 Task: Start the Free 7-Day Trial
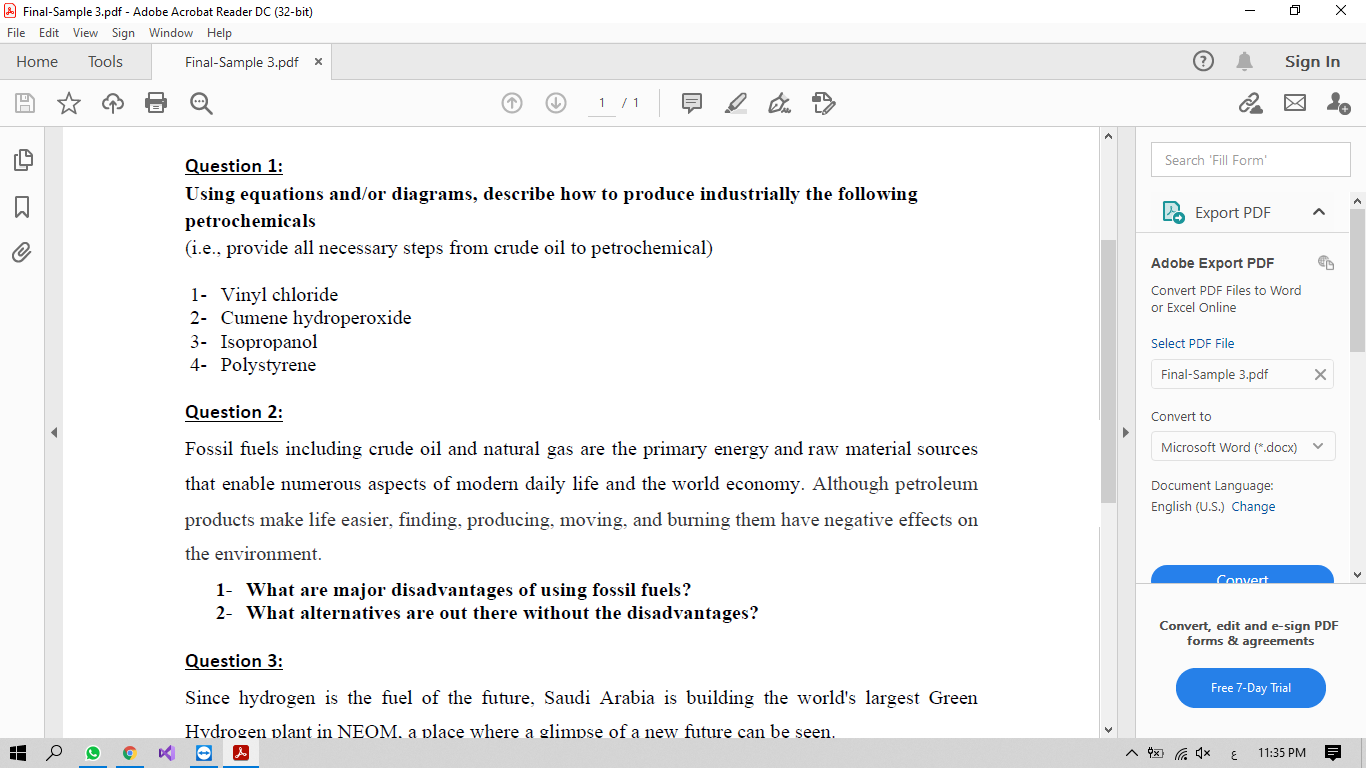pos(1250,688)
